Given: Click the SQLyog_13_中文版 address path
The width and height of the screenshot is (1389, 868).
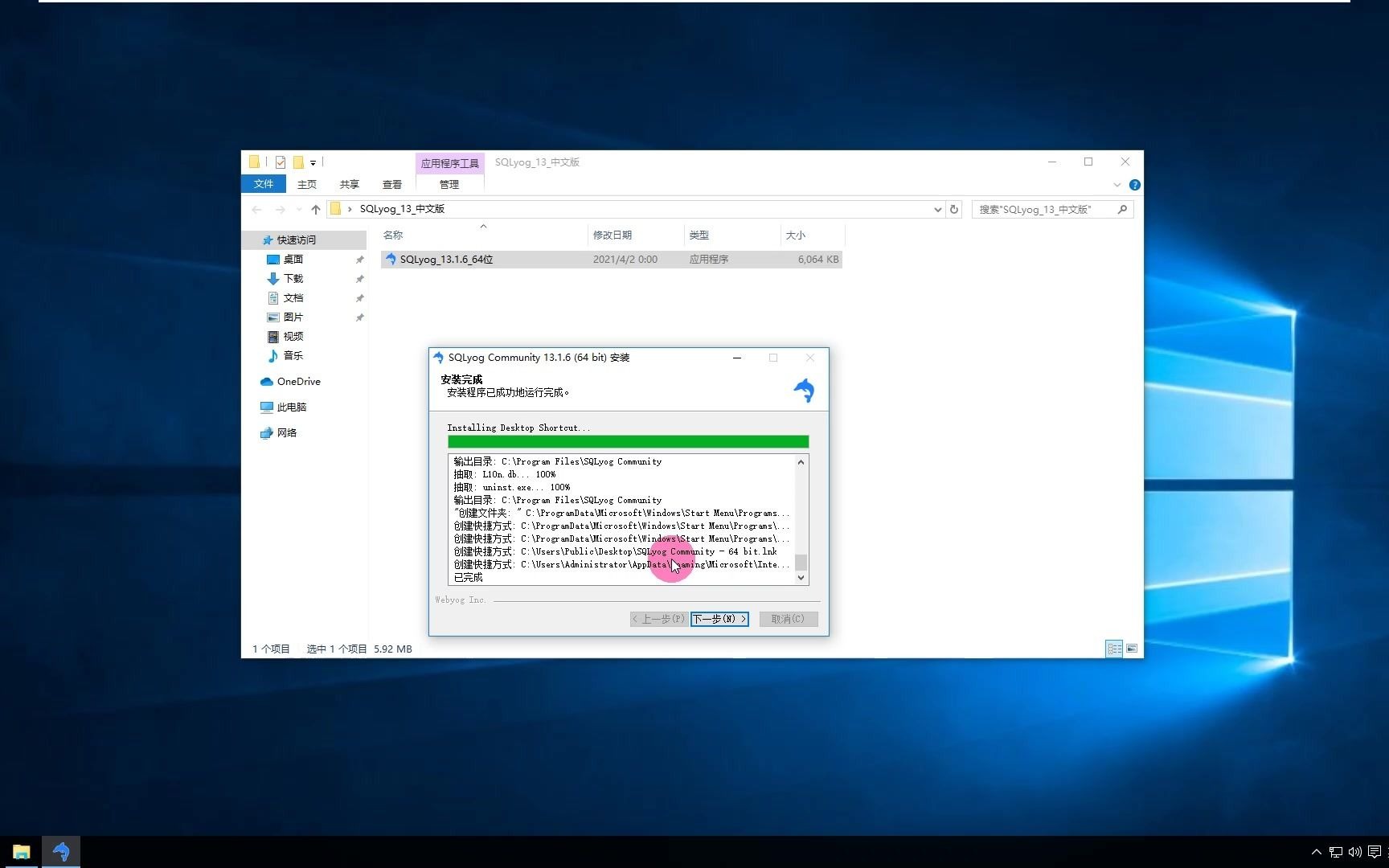Looking at the screenshot, I should [x=402, y=209].
